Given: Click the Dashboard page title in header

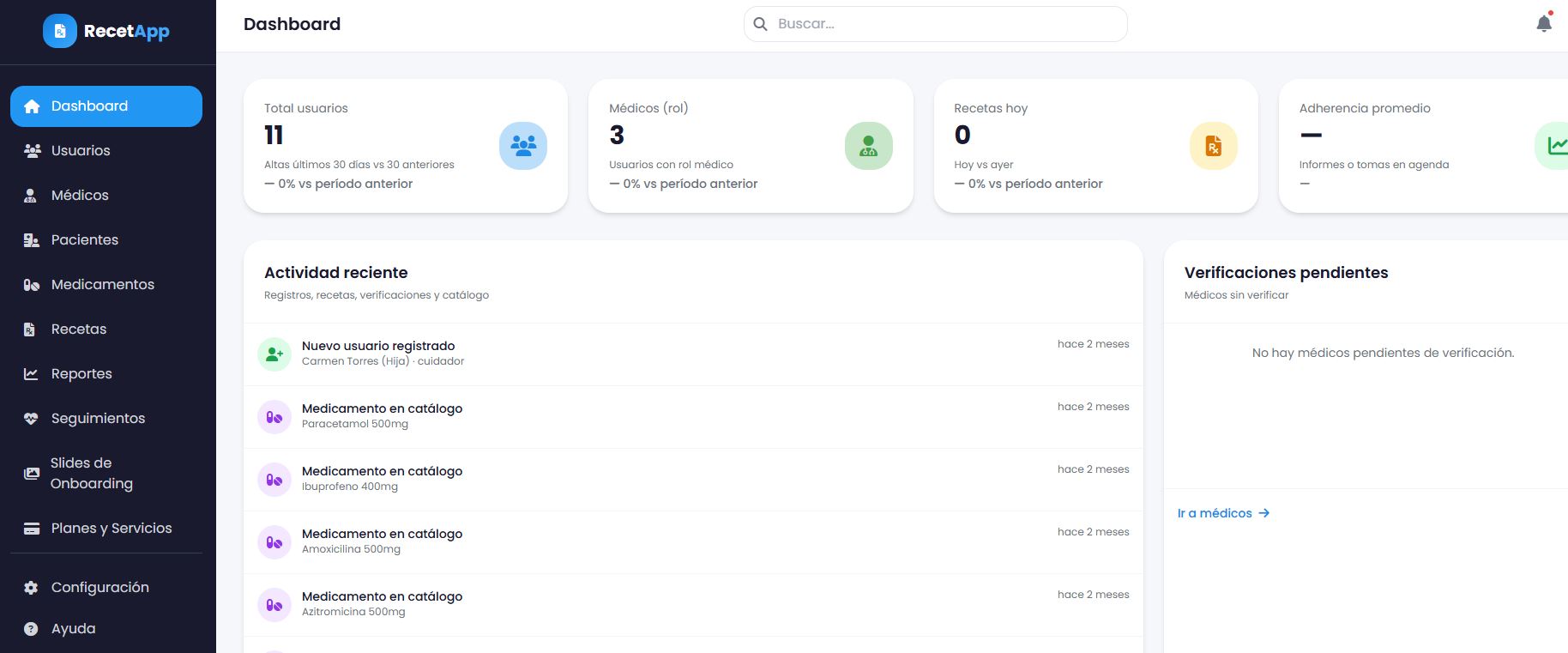Looking at the screenshot, I should [x=292, y=24].
